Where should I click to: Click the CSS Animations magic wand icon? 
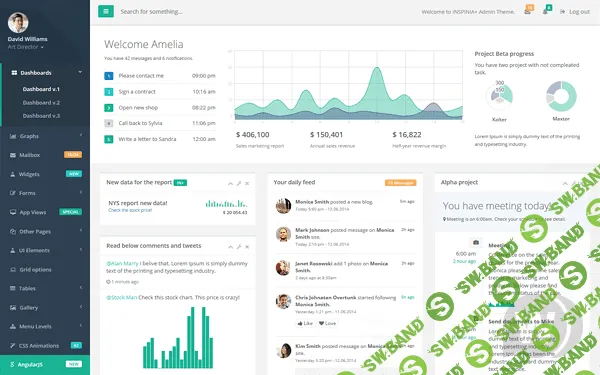(x=13, y=346)
